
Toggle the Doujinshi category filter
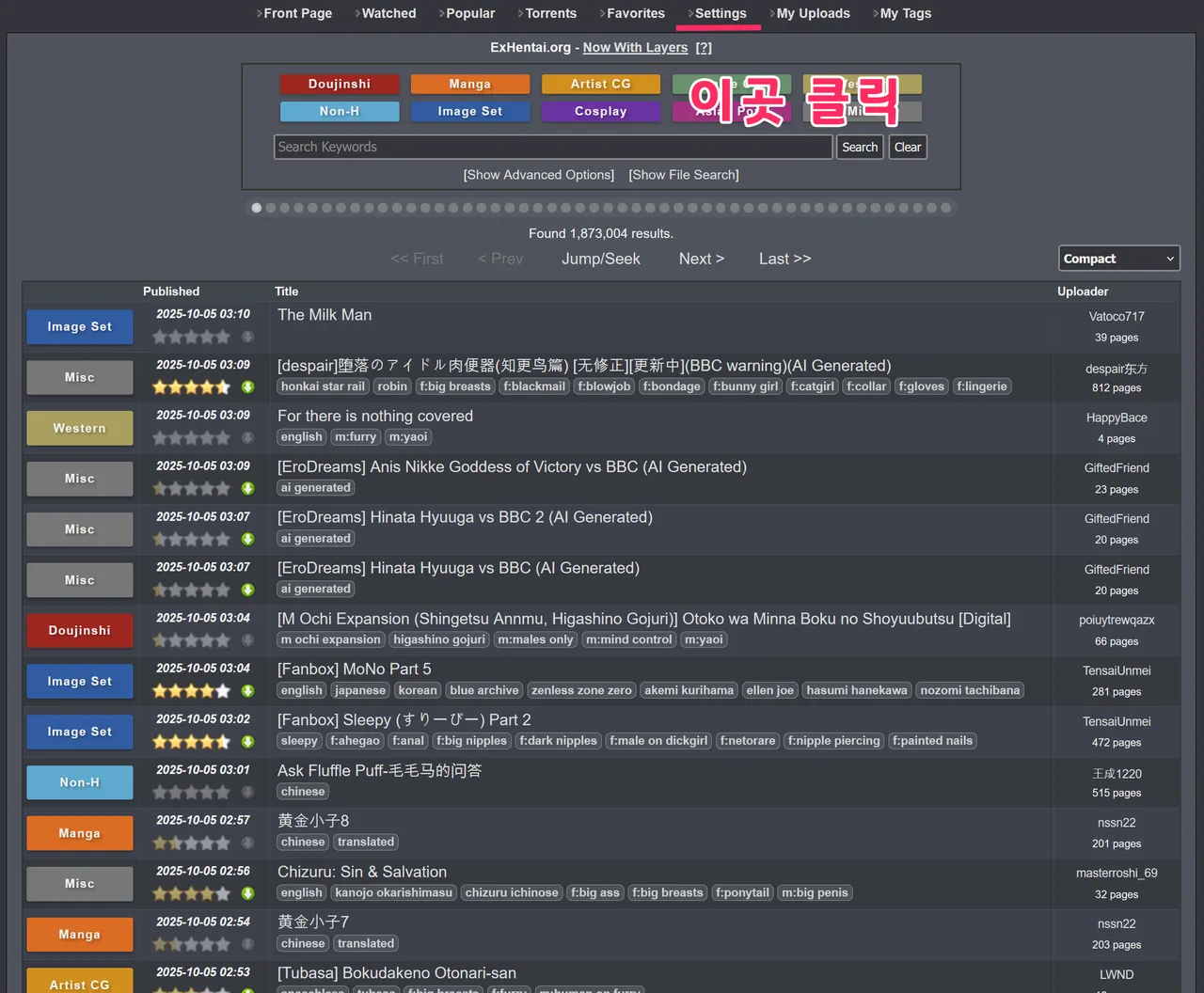[x=340, y=84]
